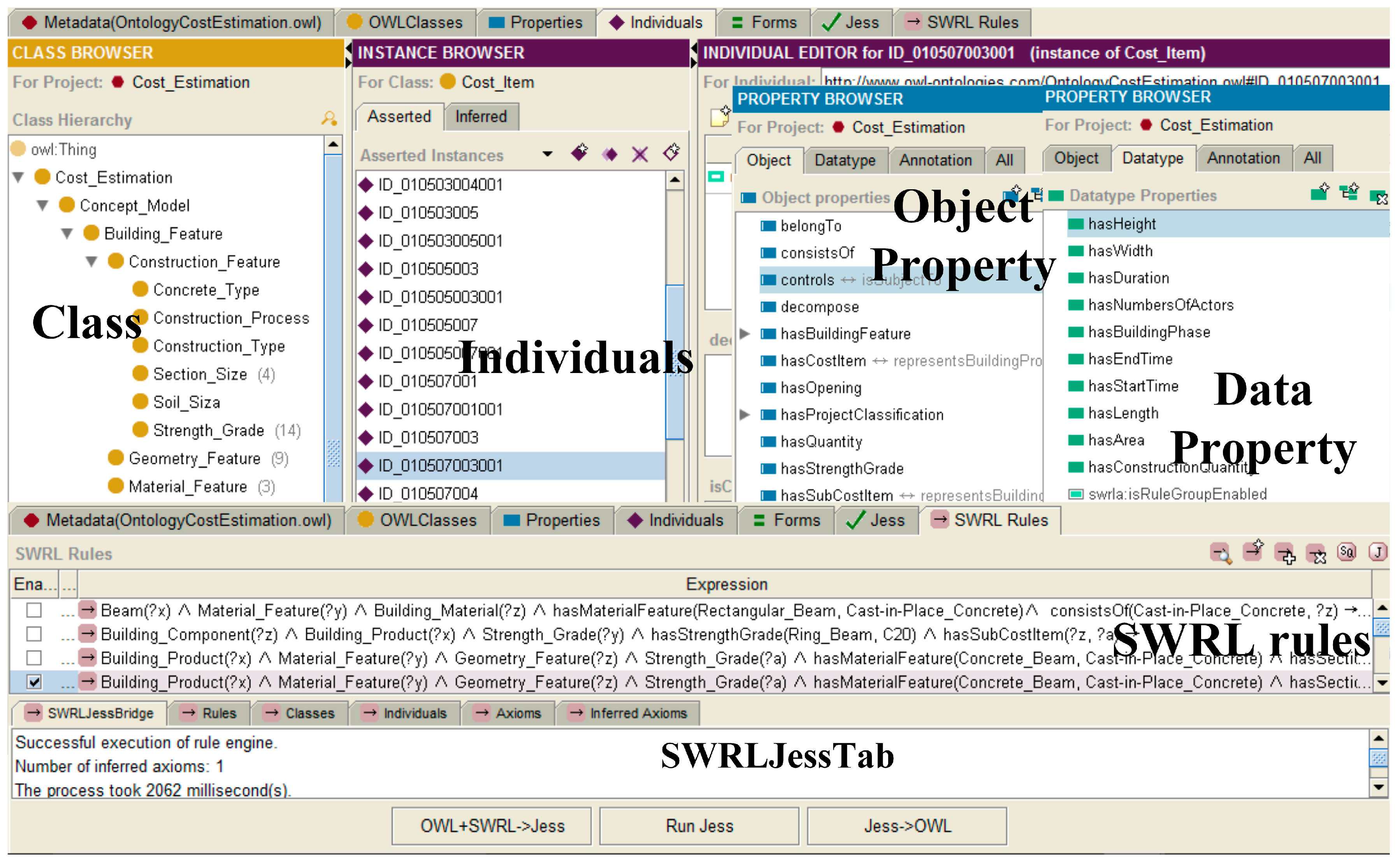Open the Inferred Axioms tab
This screenshot has width=1400, height=864.
point(629,713)
